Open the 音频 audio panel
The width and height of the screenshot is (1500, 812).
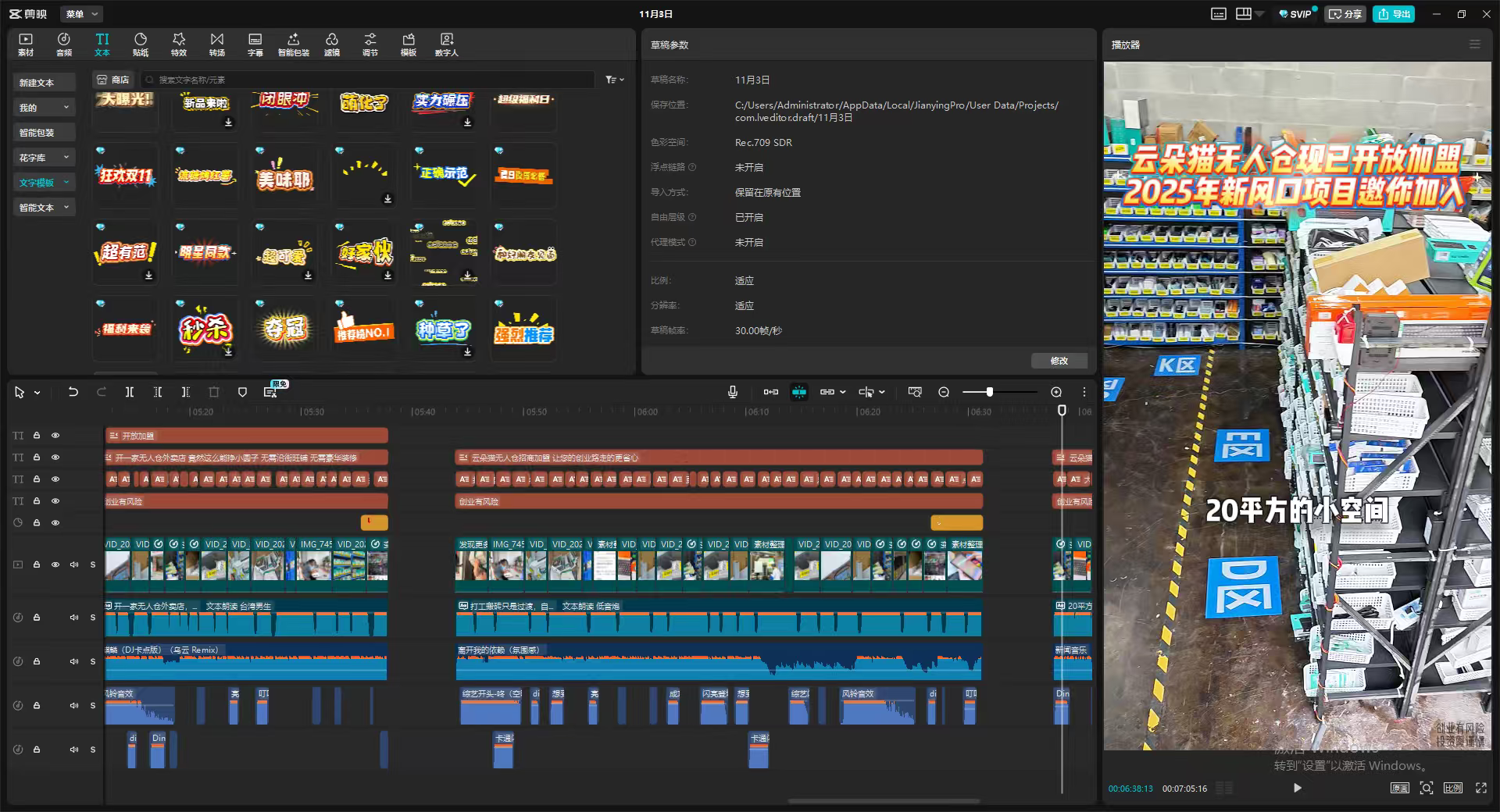(x=64, y=45)
